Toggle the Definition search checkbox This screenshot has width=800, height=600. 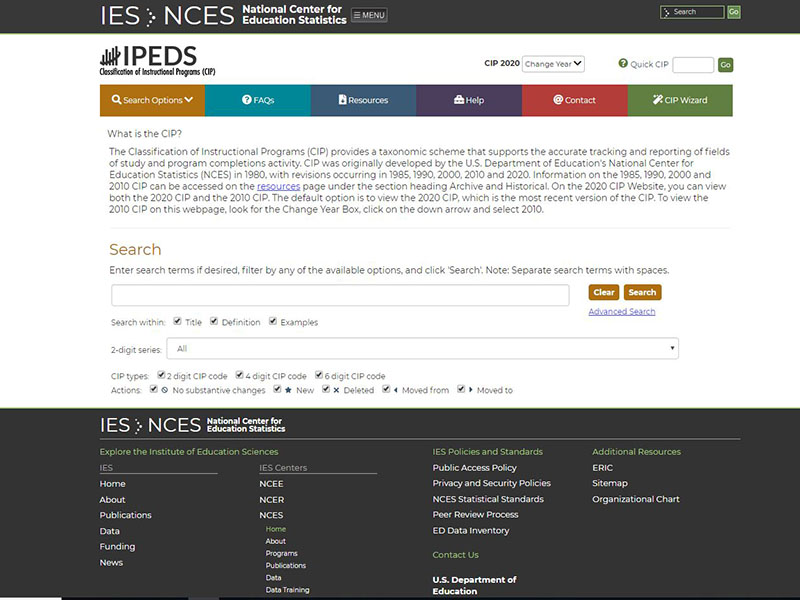click(214, 321)
